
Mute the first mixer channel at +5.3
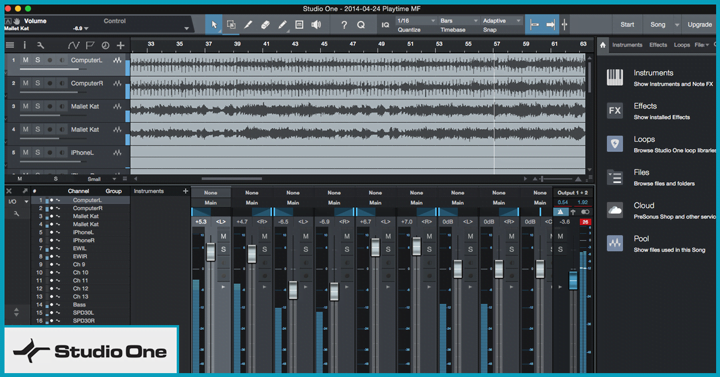[223, 236]
